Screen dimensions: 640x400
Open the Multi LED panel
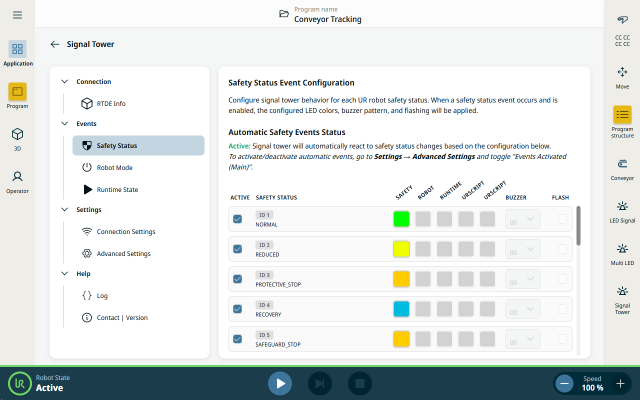pos(622,253)
